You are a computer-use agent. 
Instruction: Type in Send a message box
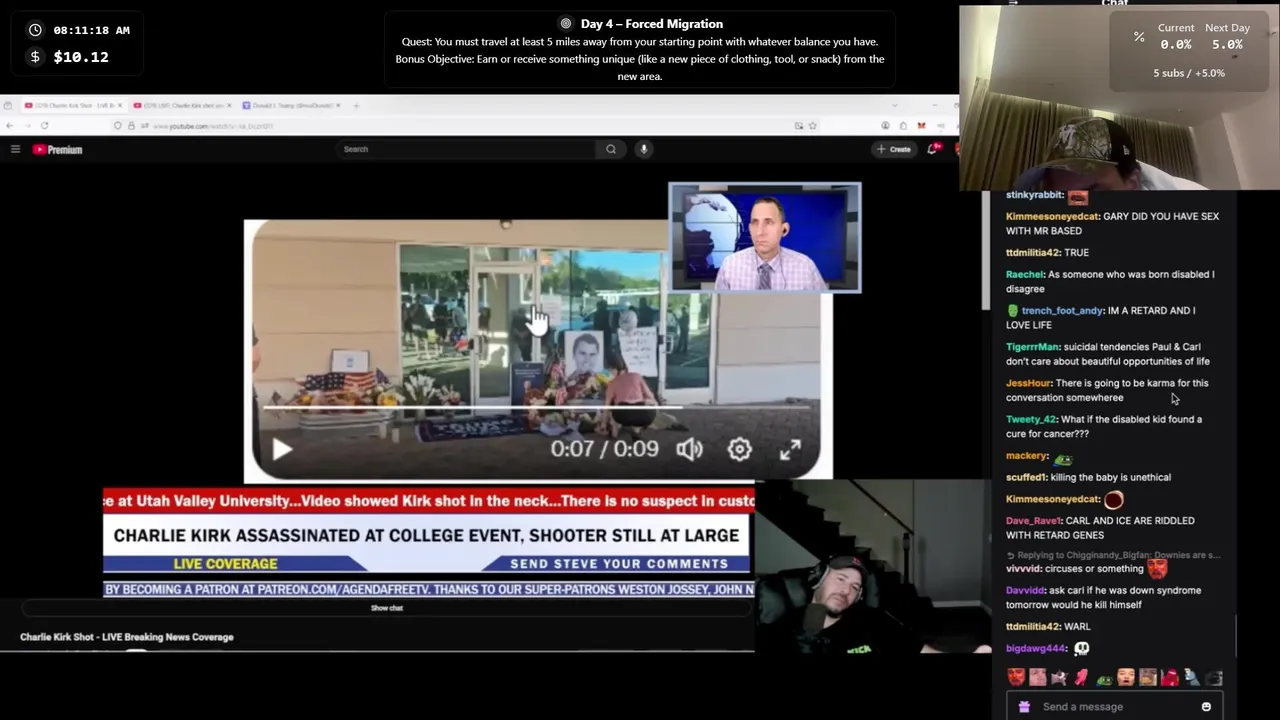coord(1114,707)
